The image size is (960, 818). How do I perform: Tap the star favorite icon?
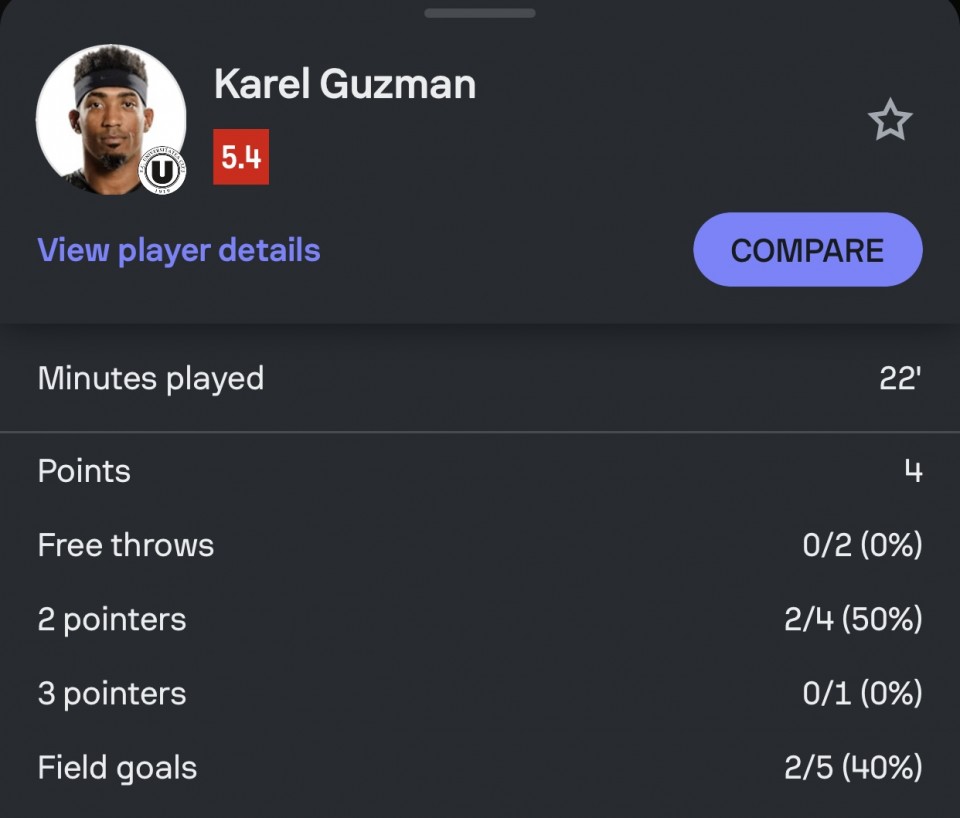pyautogui.click(x=889, y=121)
